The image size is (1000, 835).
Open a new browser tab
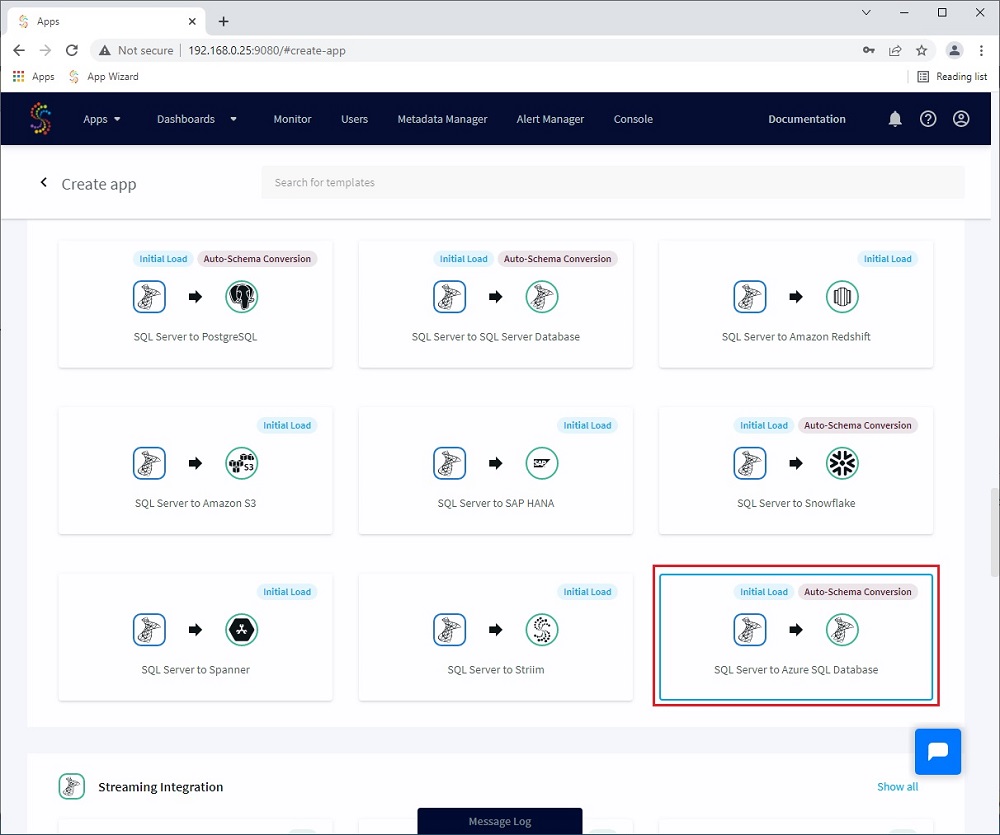click(x=223, y=21)
